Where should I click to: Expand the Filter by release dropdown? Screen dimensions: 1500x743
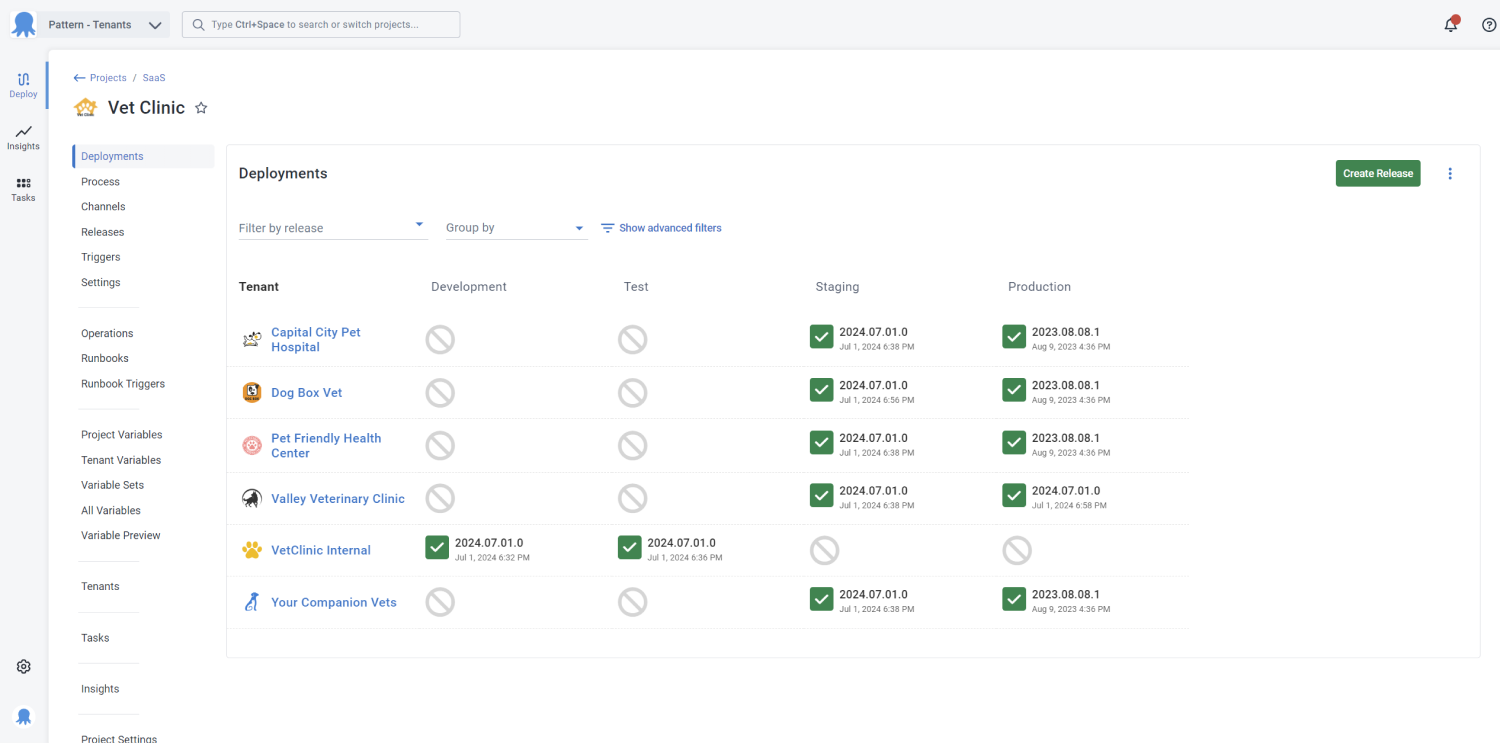point(332,228)
